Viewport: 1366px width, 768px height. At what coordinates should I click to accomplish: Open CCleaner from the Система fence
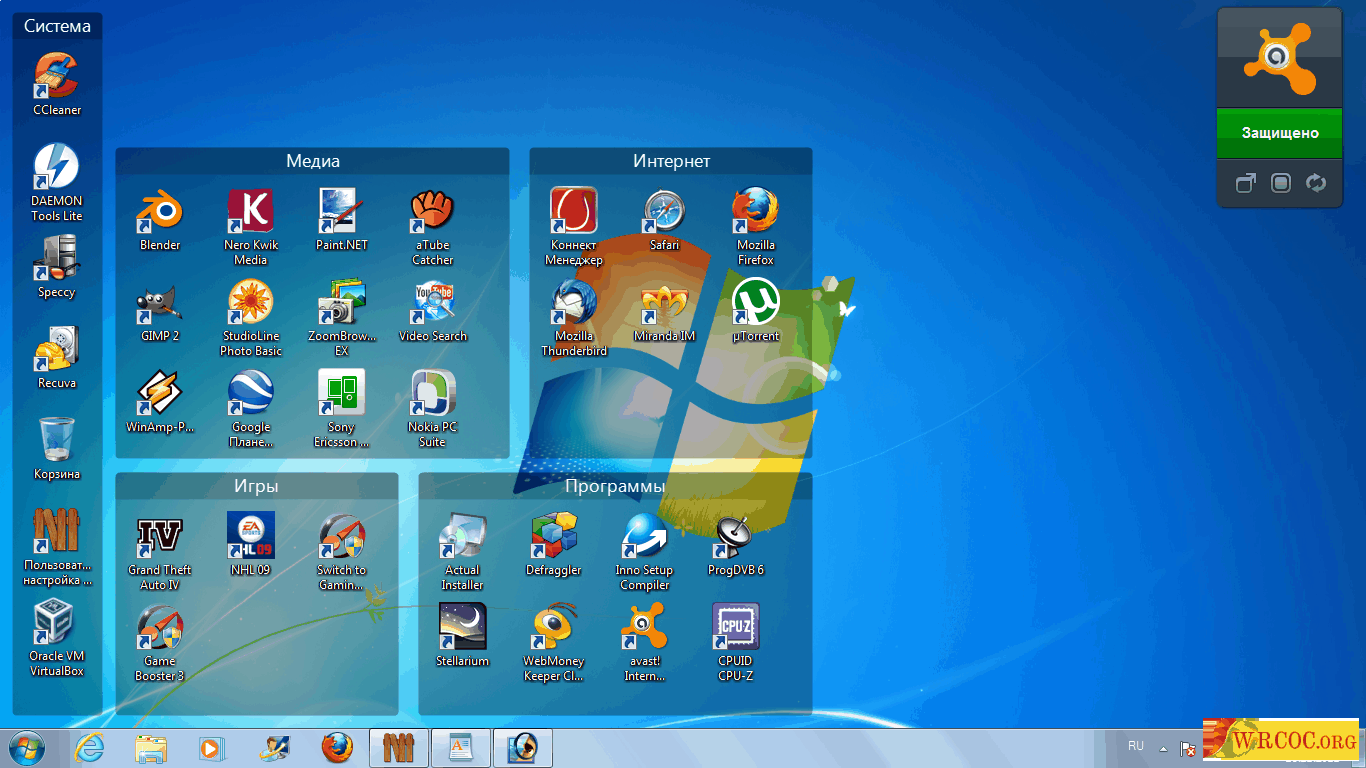tap(57, 85)
